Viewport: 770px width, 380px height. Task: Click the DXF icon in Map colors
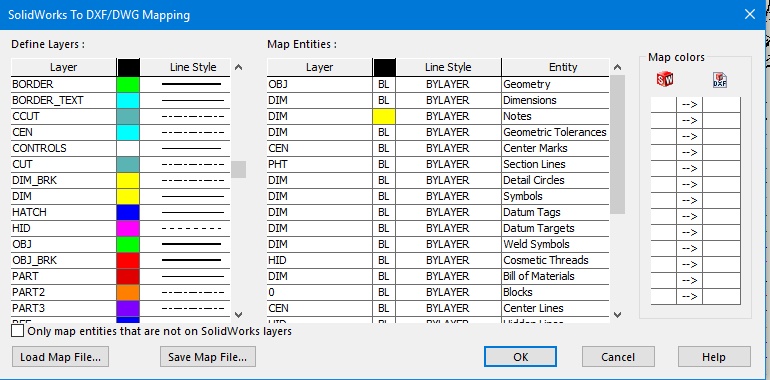click(x=719, y=80)
